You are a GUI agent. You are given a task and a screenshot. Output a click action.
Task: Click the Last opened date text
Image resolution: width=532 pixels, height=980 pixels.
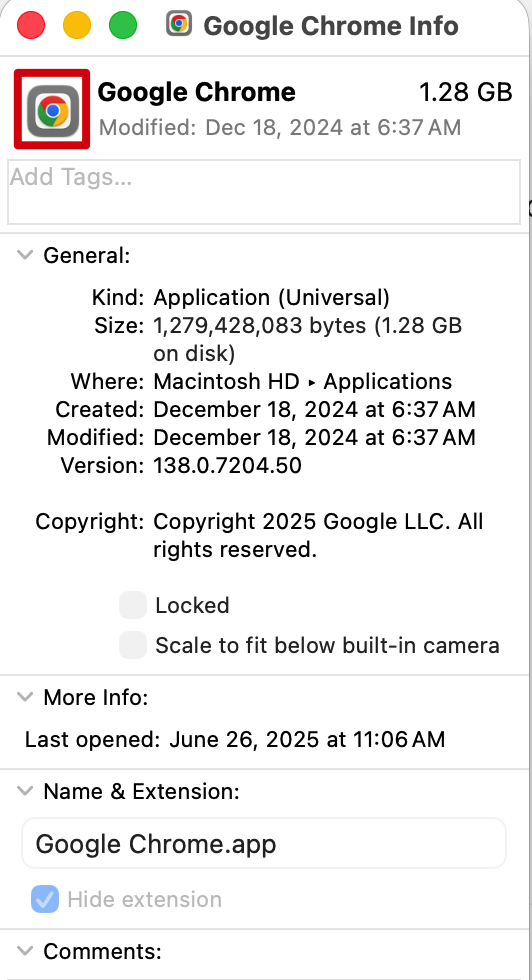coord(307,739)
